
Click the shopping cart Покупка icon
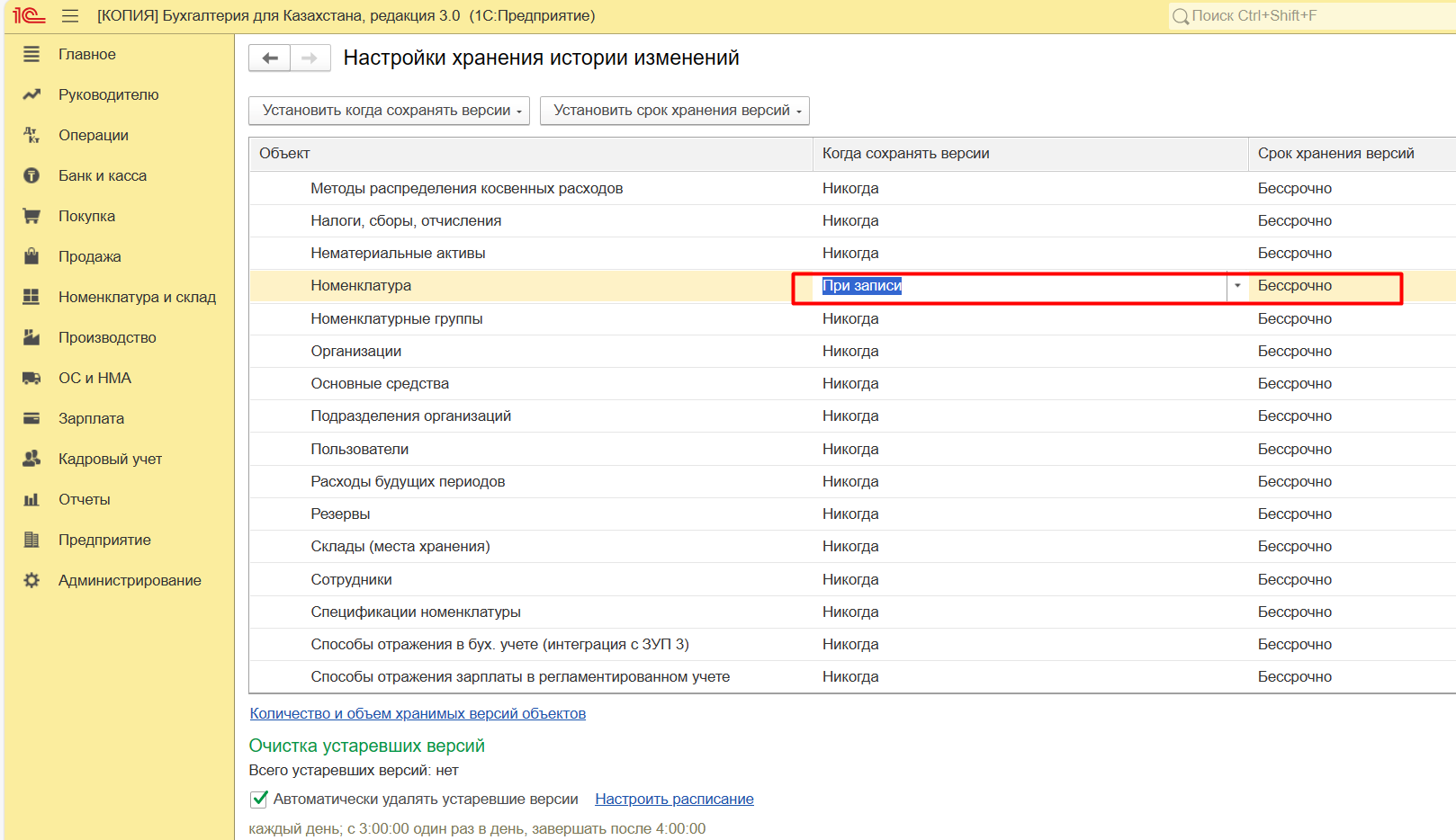click(x=31, y=216)
